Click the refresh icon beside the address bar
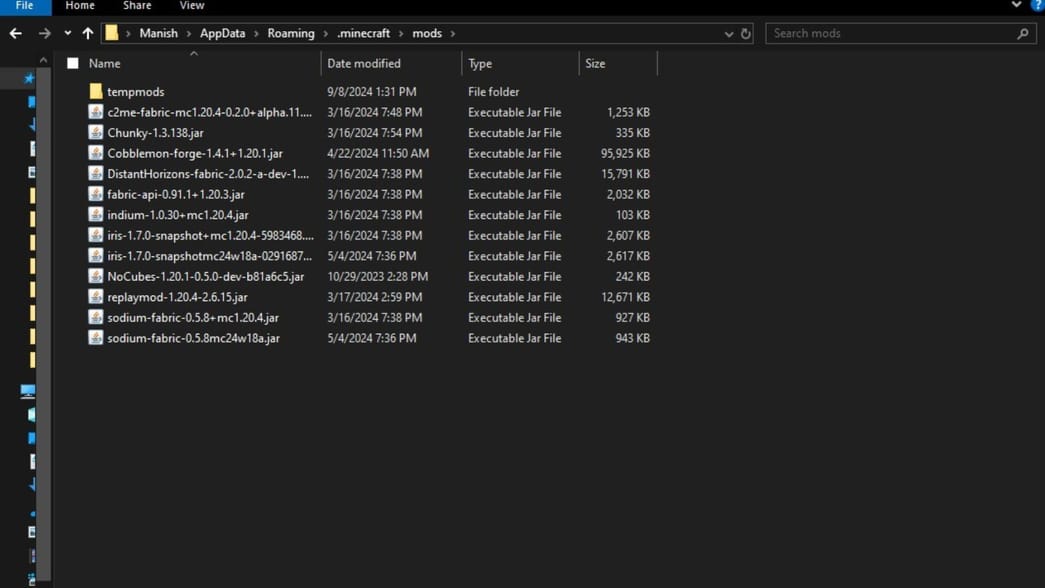The height and width of the screenshot is (588, 1045). (x=746, y=33)
